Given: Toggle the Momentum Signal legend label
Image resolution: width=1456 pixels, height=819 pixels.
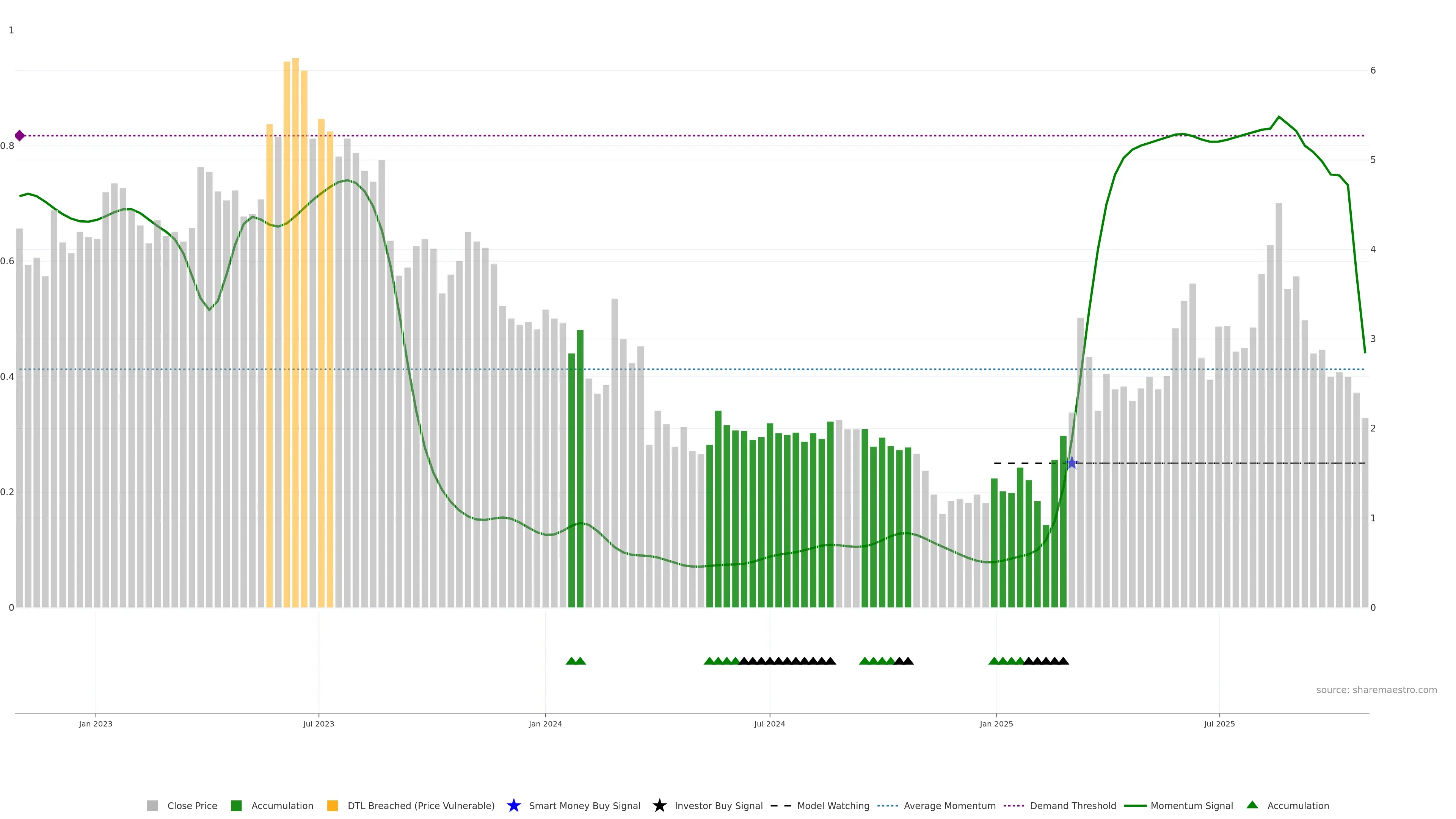Looking at the screenshot, I should coord(1191,806).
